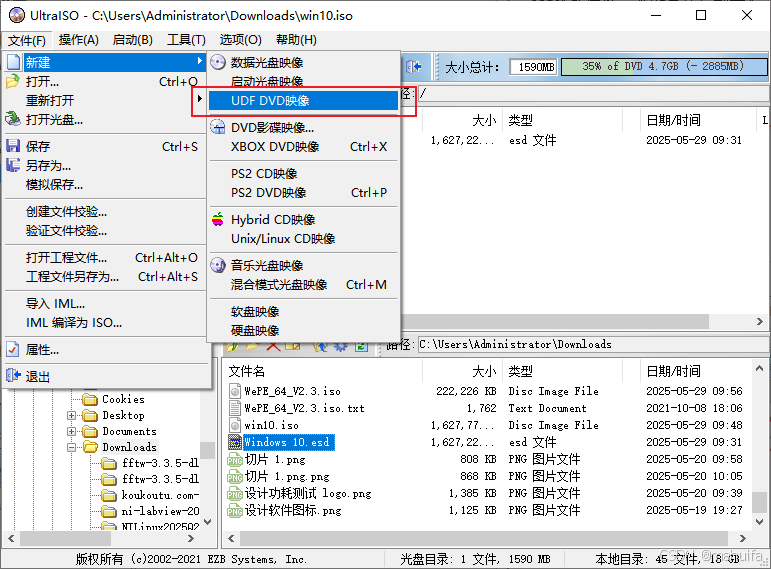Click the floppy disk icon next to 保存

click(13, 146)
